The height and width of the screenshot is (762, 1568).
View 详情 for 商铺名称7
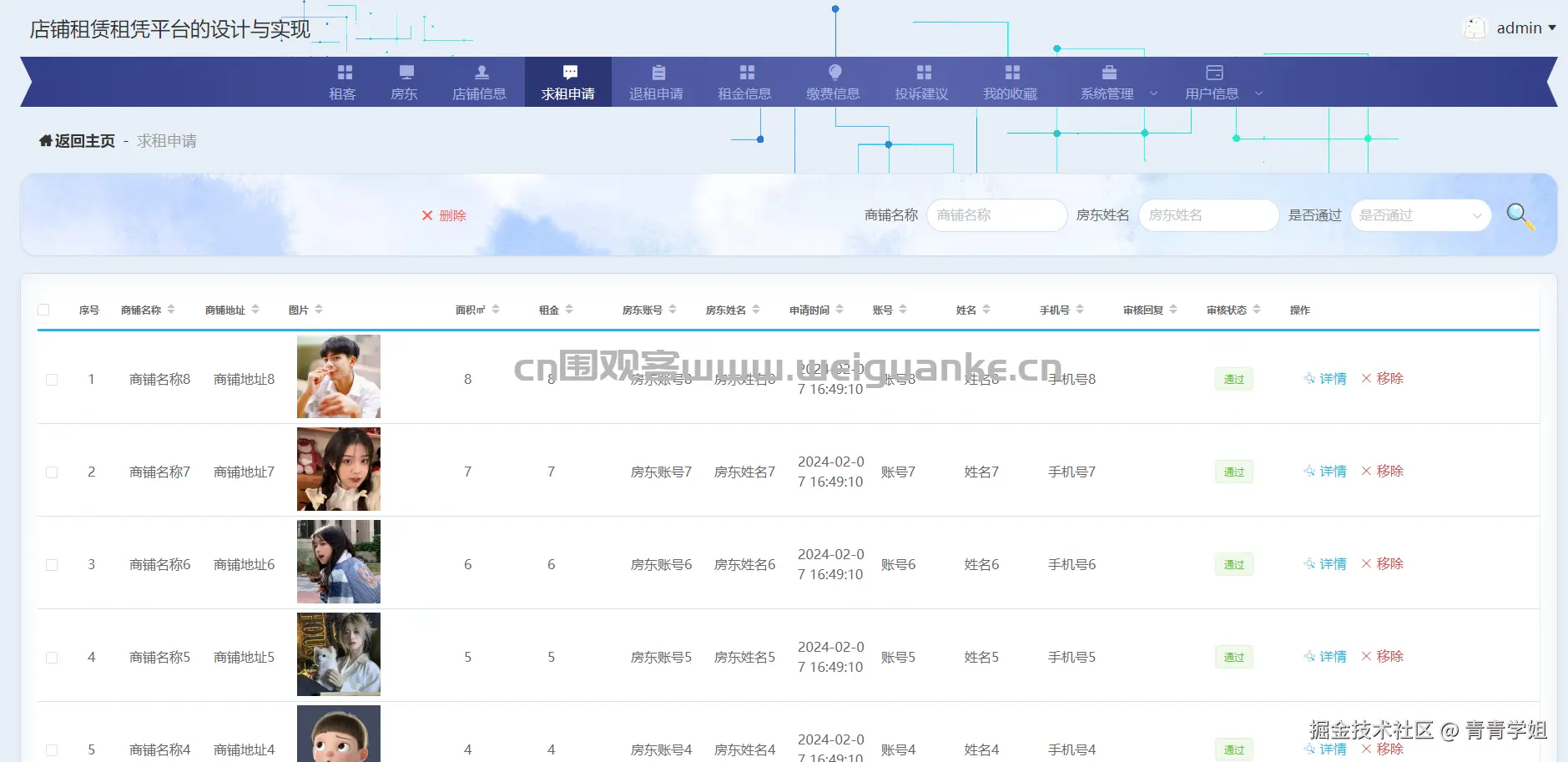pyautogui.click(x=1325, y=471)
